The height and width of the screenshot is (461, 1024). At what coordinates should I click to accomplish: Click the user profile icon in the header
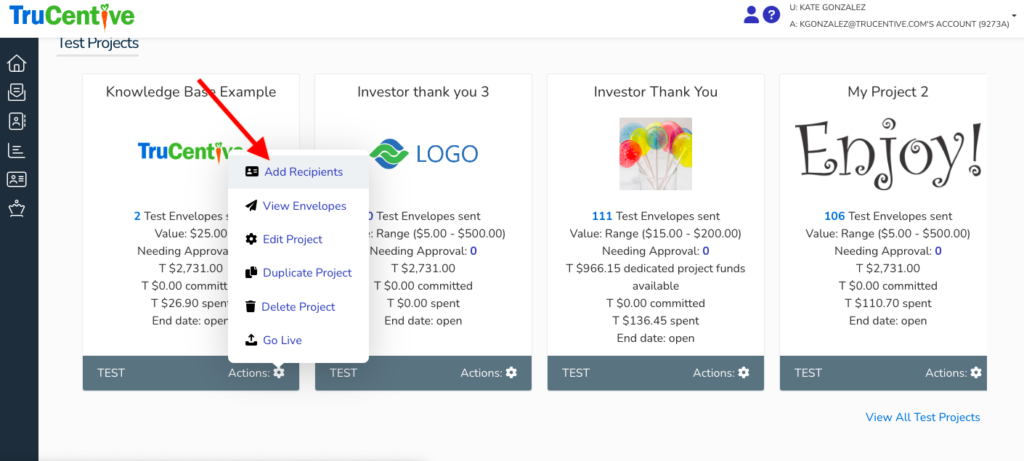pos(752,15)
